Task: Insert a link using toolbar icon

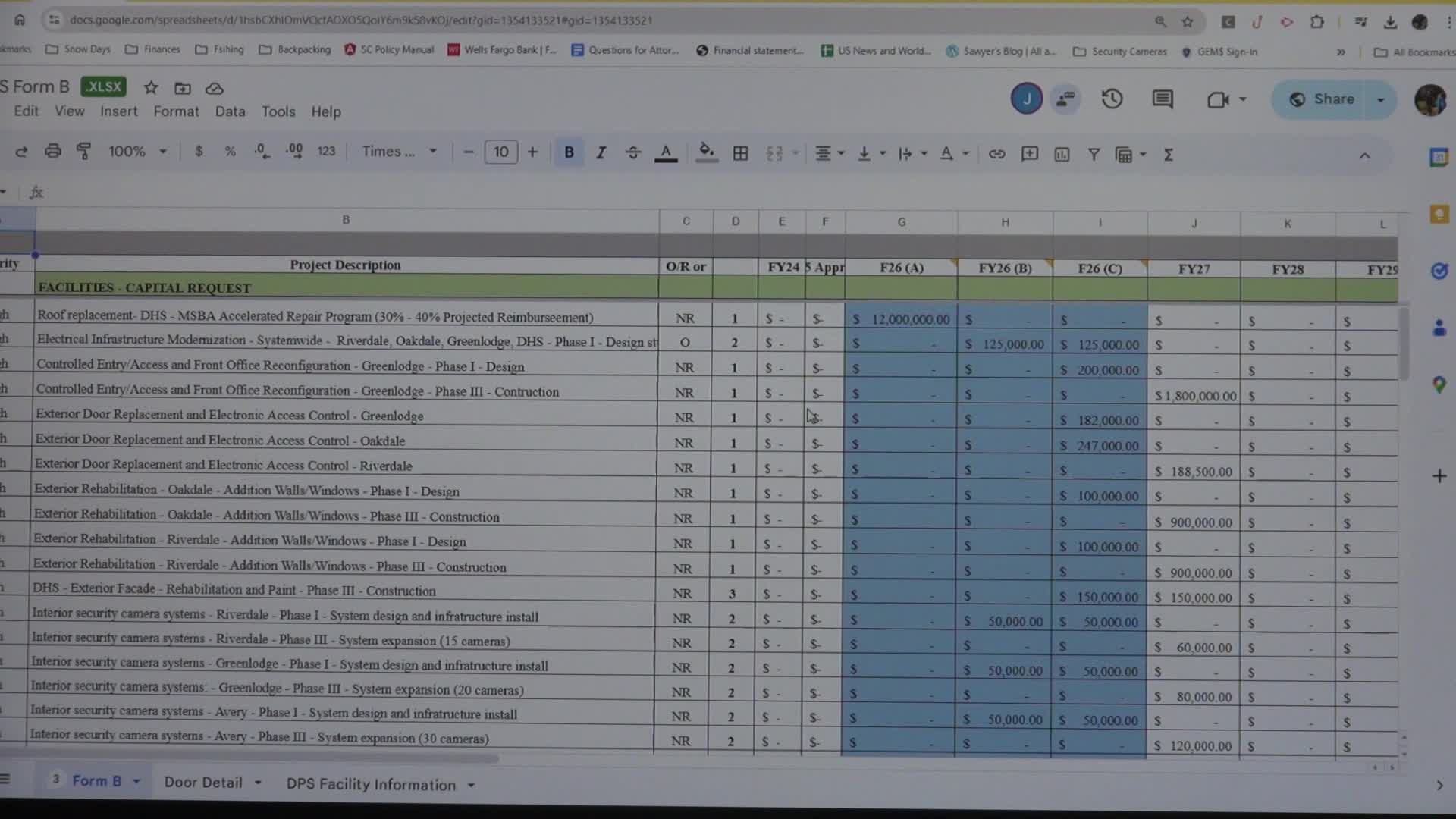Action: point(996,154)
